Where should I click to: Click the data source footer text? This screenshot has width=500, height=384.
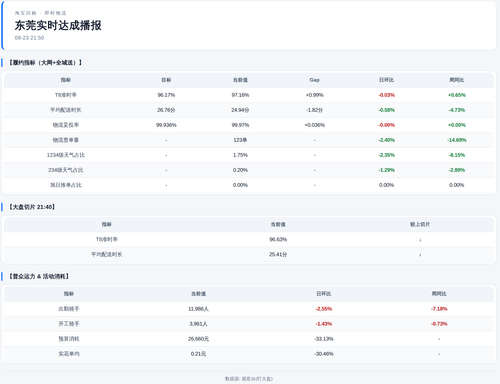249,379
